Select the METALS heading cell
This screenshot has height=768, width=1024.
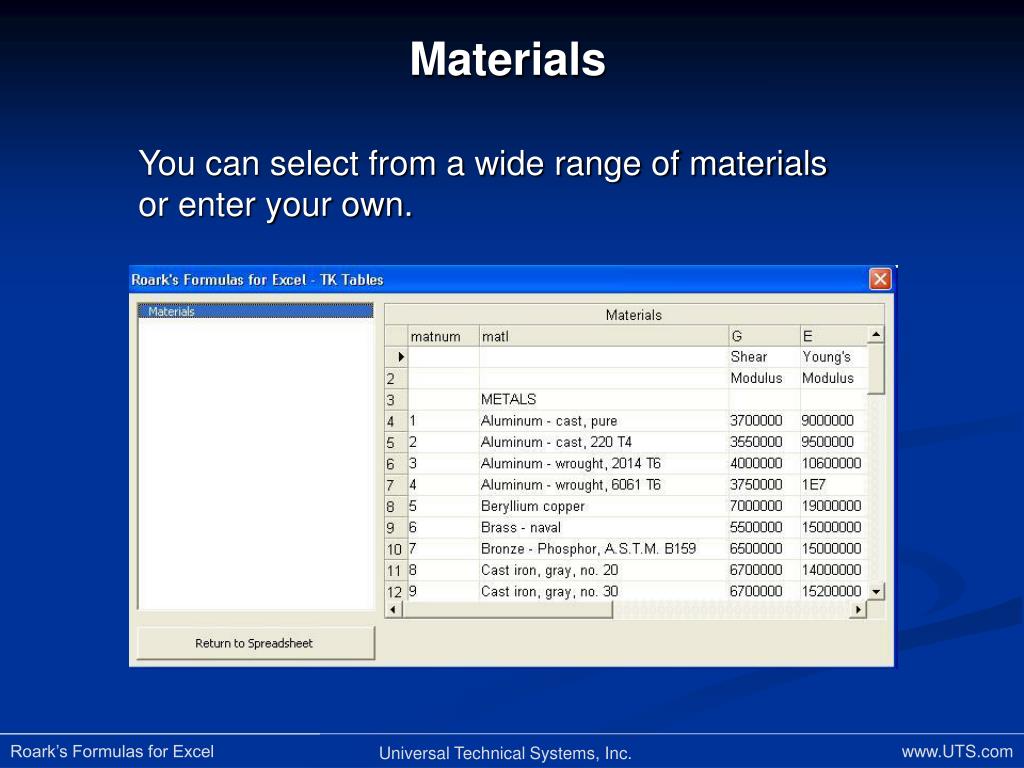tap(603, 400)
